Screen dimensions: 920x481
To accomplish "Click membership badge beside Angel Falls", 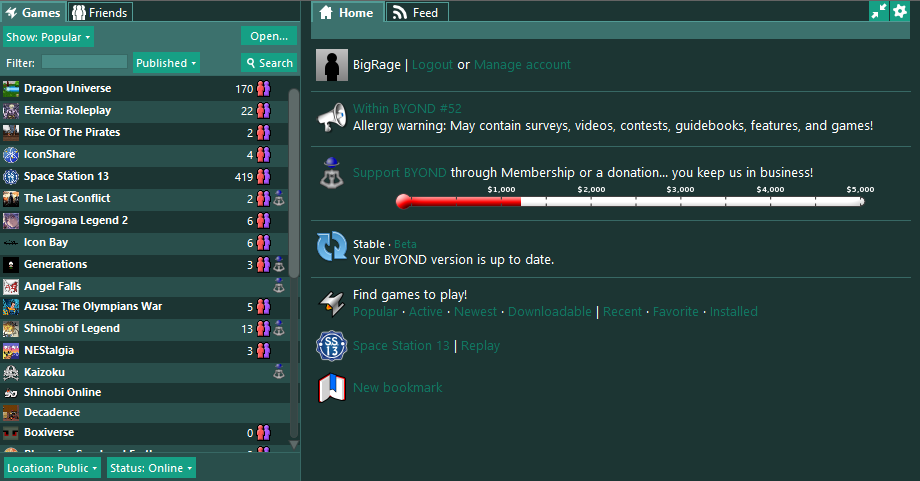I will [x=279, y=286].
